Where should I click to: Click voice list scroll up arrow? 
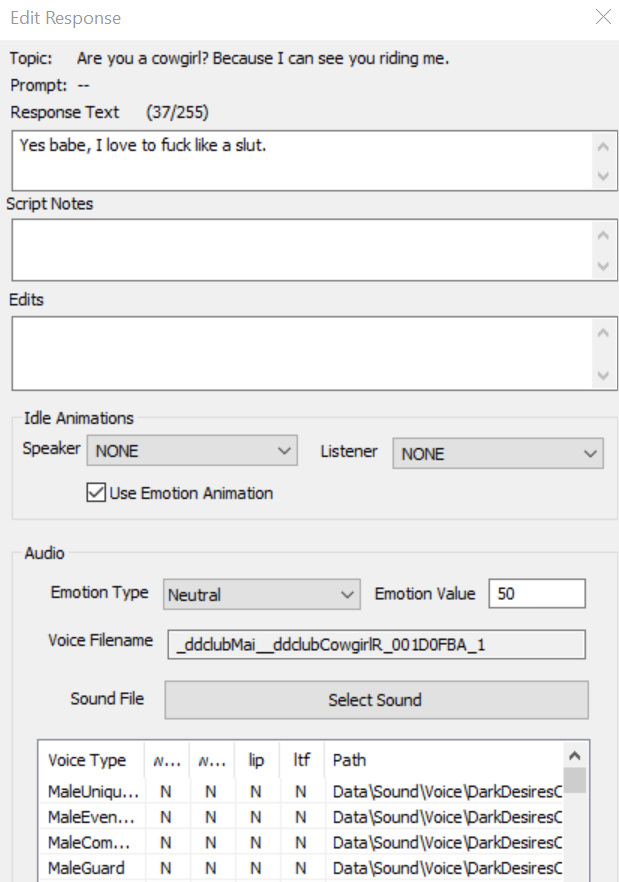(x=575, y=755)
